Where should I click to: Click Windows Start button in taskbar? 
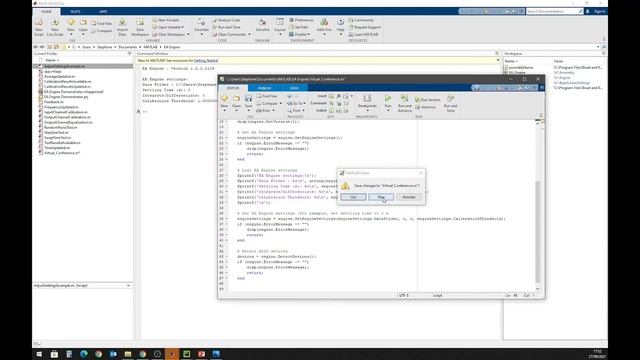point(39,354)
